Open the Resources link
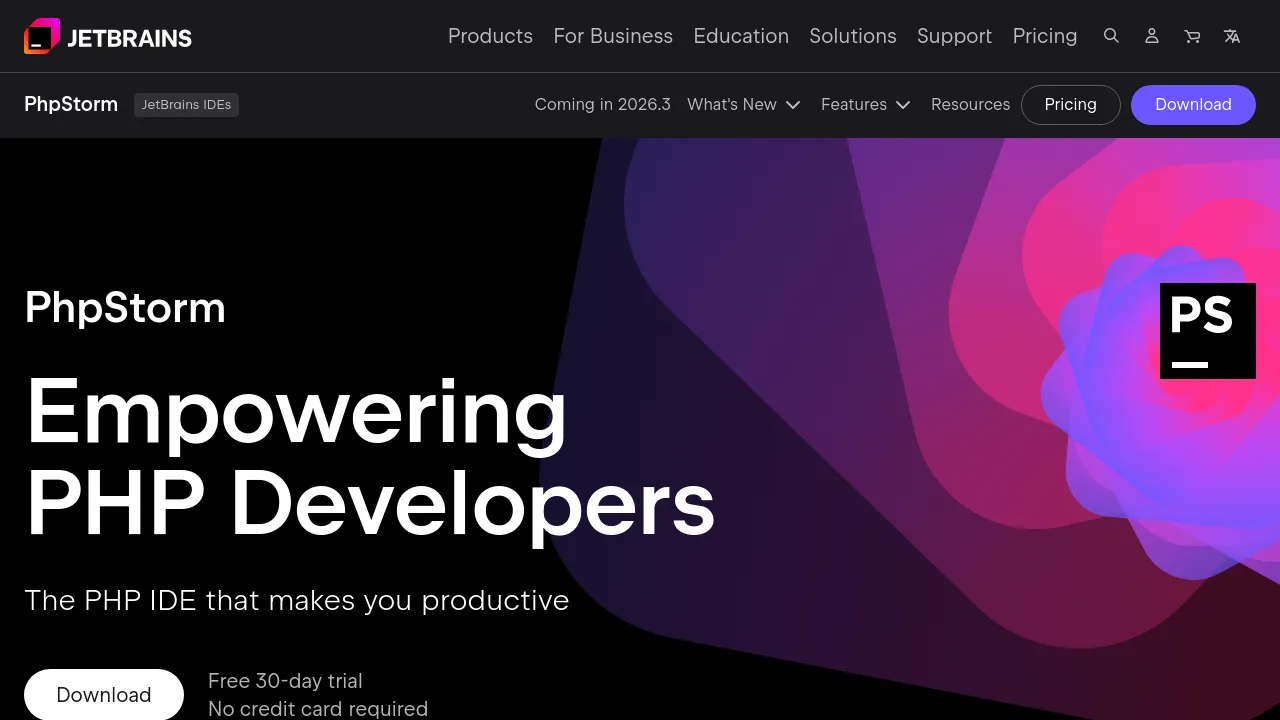Viewport: 1280px width, 720px height. pos(970,104)
